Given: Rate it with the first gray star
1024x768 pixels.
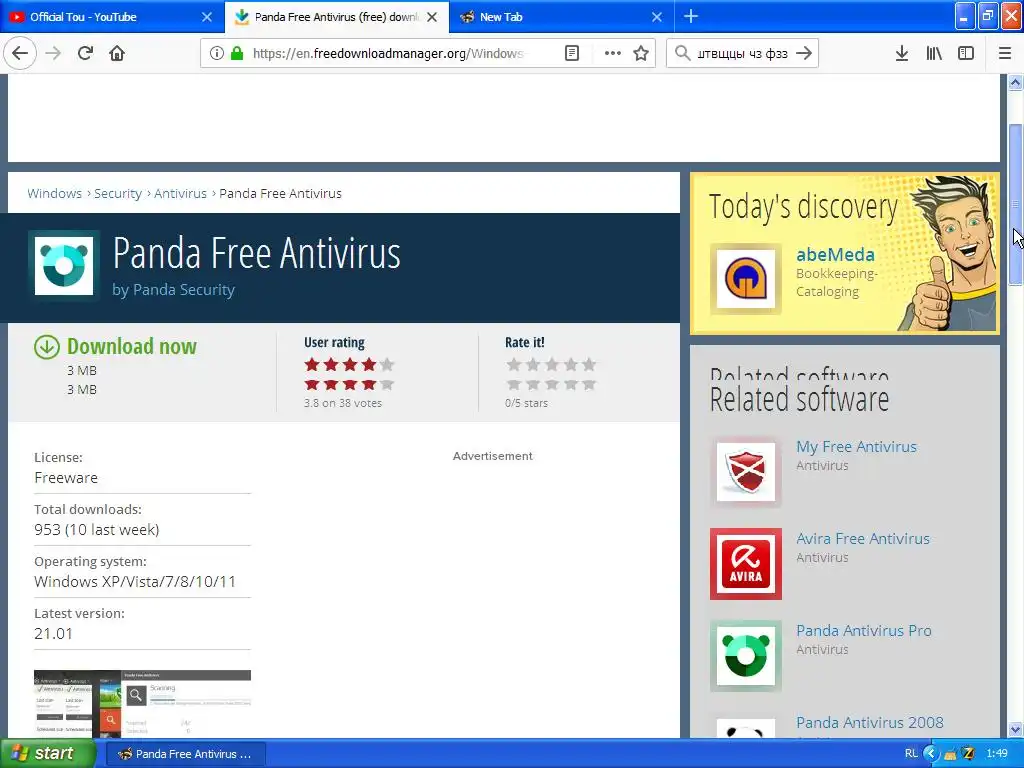Looking at the screenshot, I should (x=514, y=364).
